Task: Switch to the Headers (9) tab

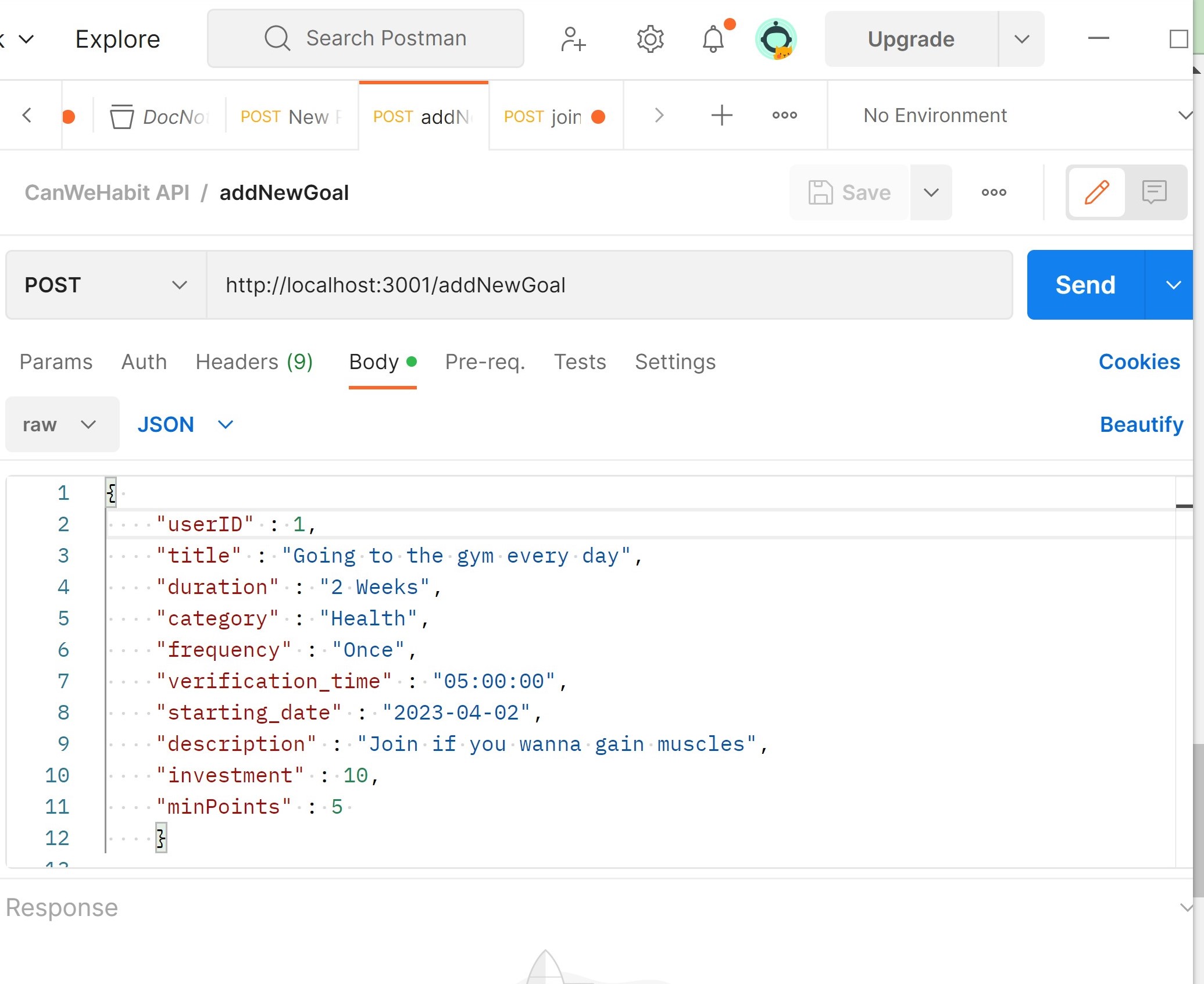Action: (254, 362)
